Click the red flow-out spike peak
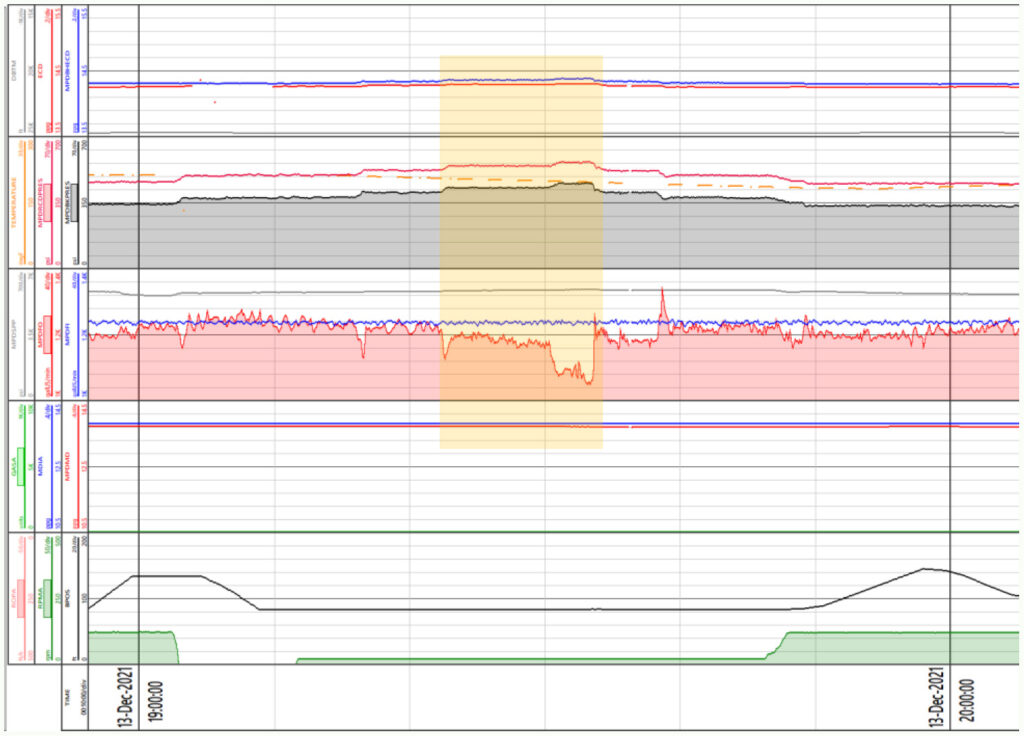 click(662, 290)
